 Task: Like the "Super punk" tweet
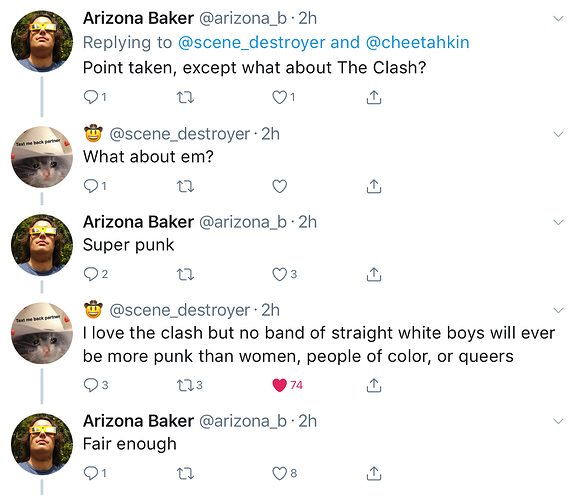coord(280,274)
